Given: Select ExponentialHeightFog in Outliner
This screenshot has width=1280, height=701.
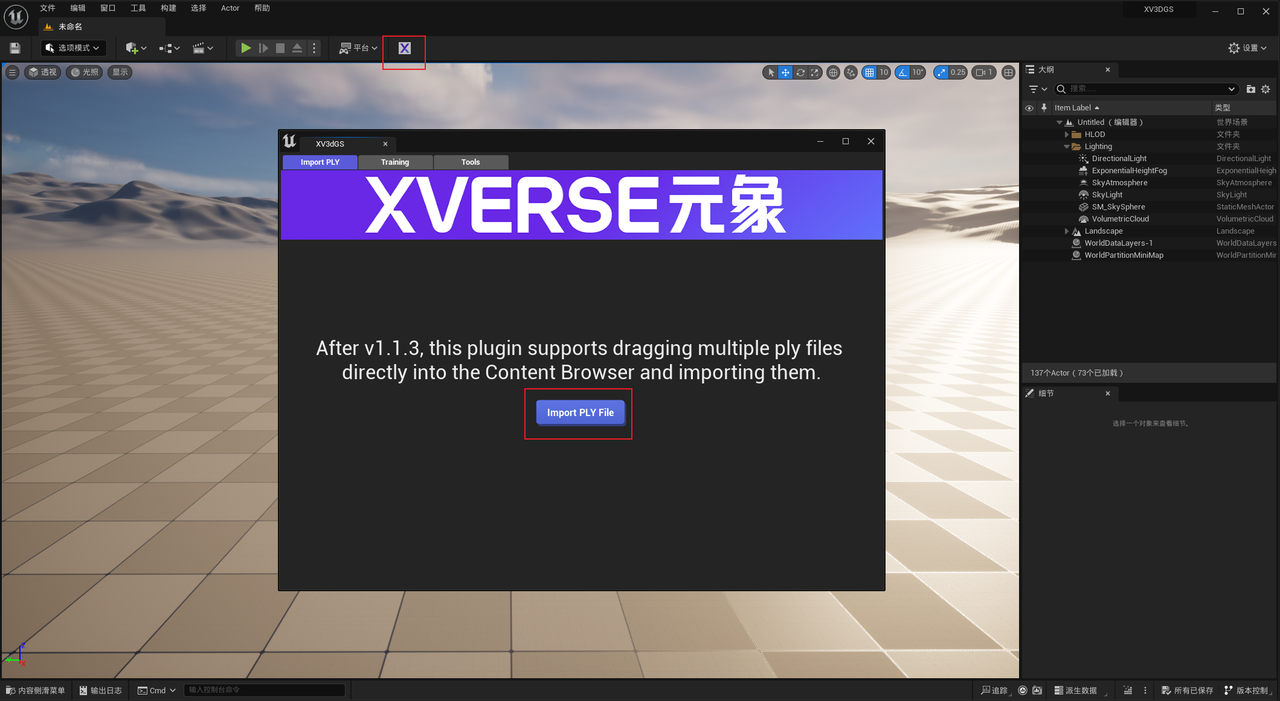Looking at the screenshot, I should coord(1129,170).
